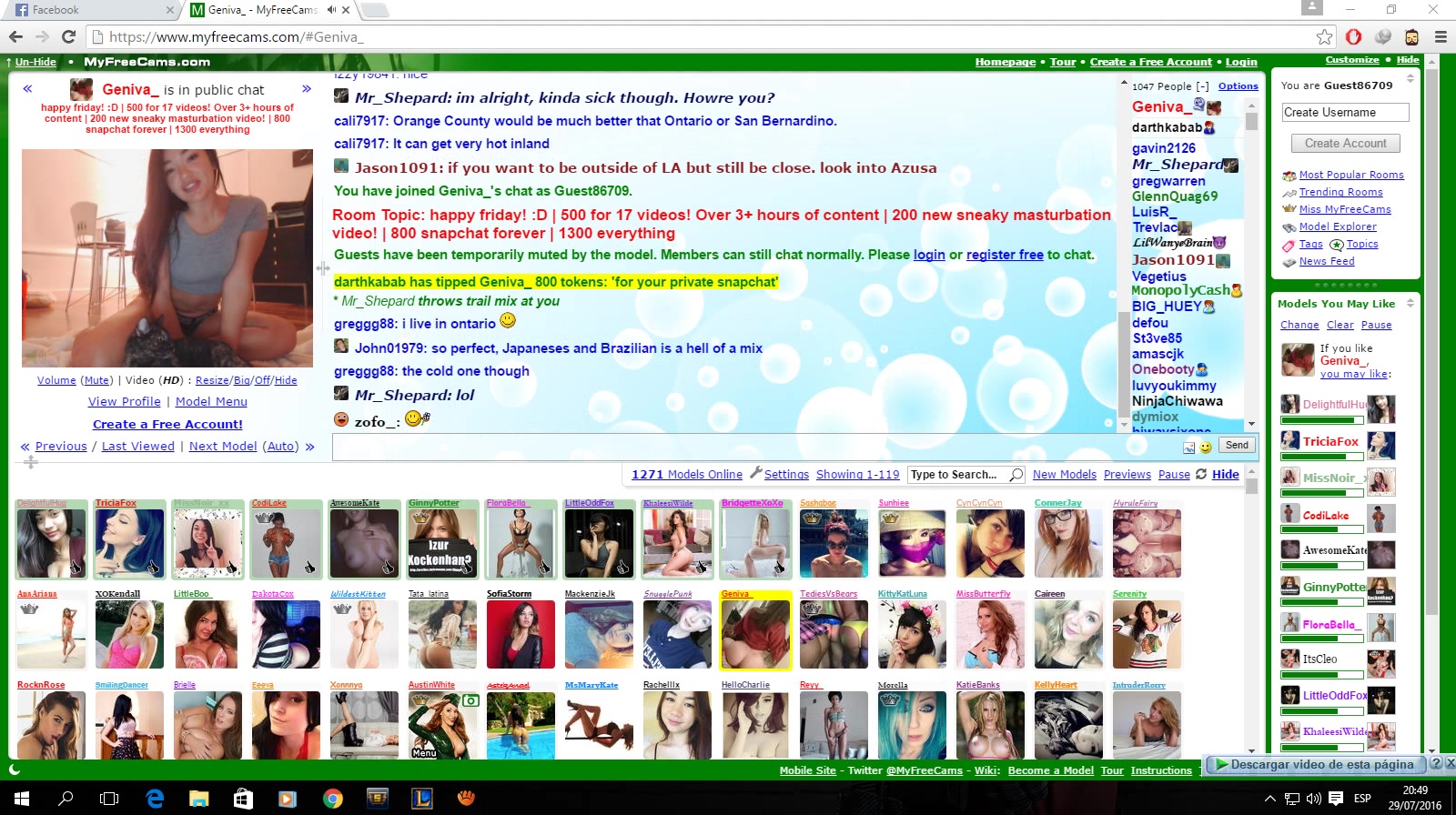Open the Tour link in top bar
Screen dimensions: 1456x815
click(1063, 62)
